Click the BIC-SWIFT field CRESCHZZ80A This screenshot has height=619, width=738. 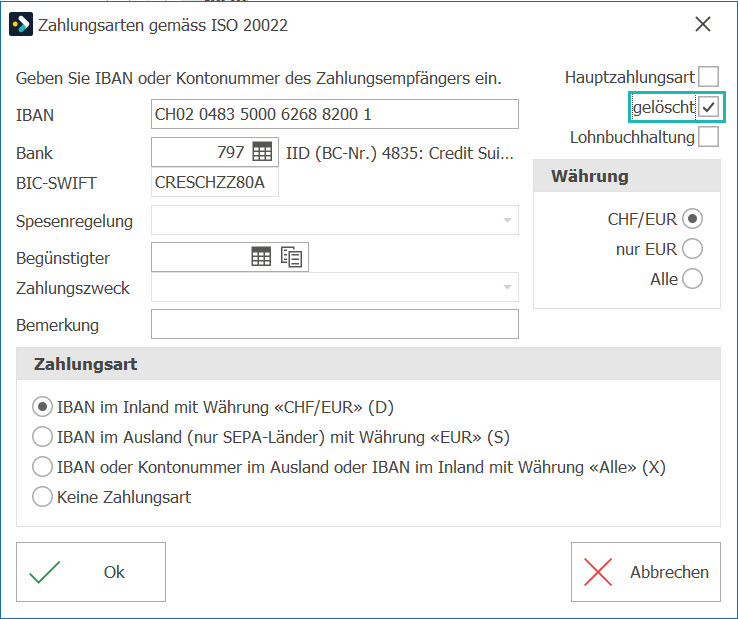point(215,182)
